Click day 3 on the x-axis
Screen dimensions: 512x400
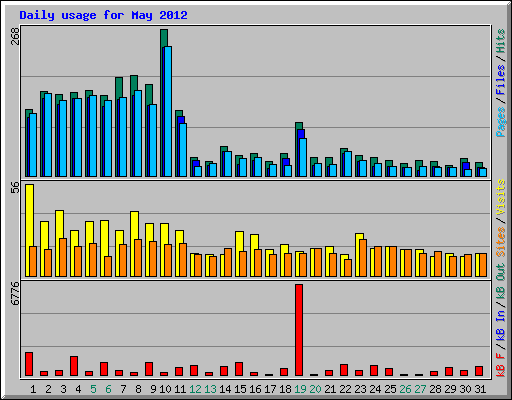[63, 389]
